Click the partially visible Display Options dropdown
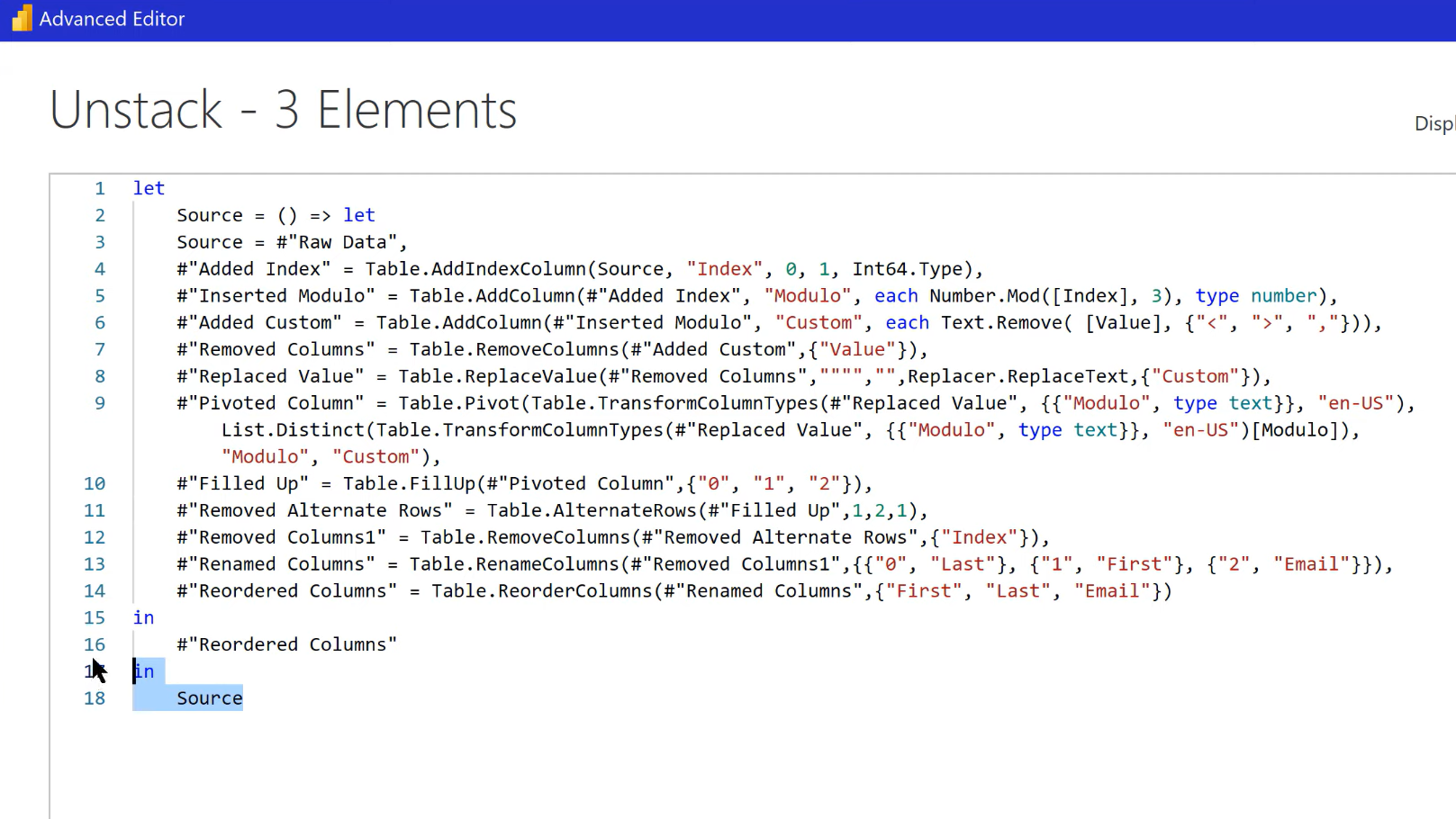This screenshot has width=1456, height=819. pyautogui.click(x=1434, y=123)
